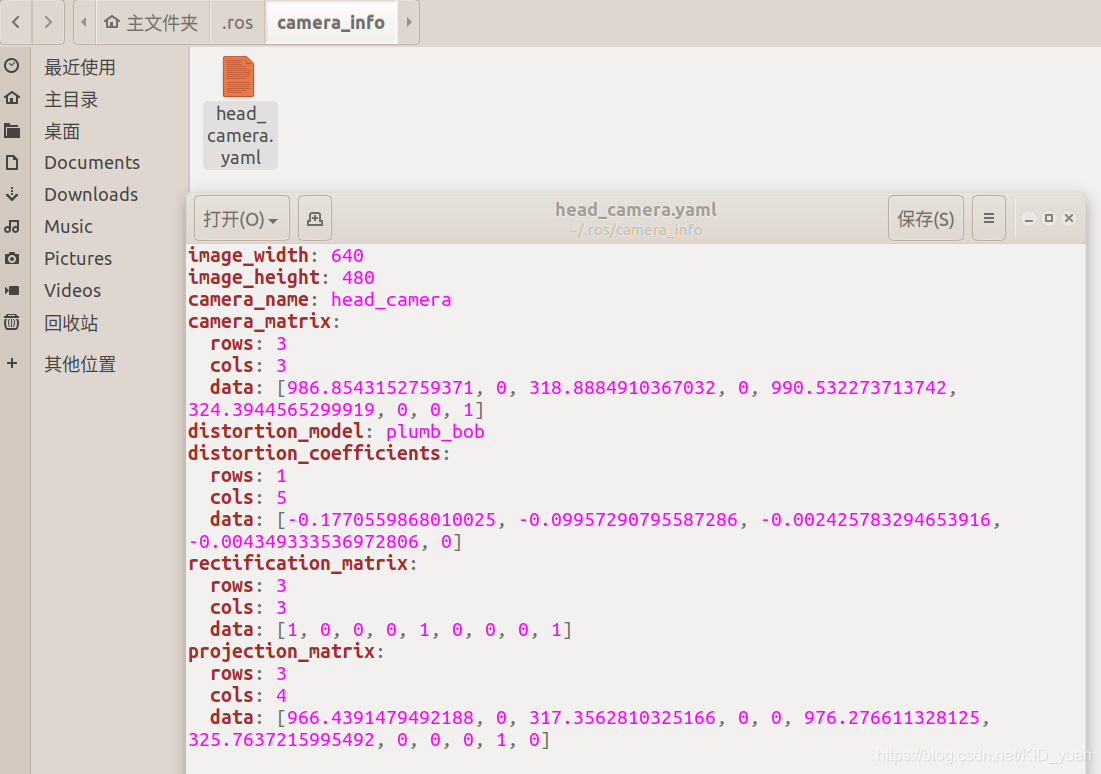
Task: Click the value -0.1770559868010025
Action: 392,520
